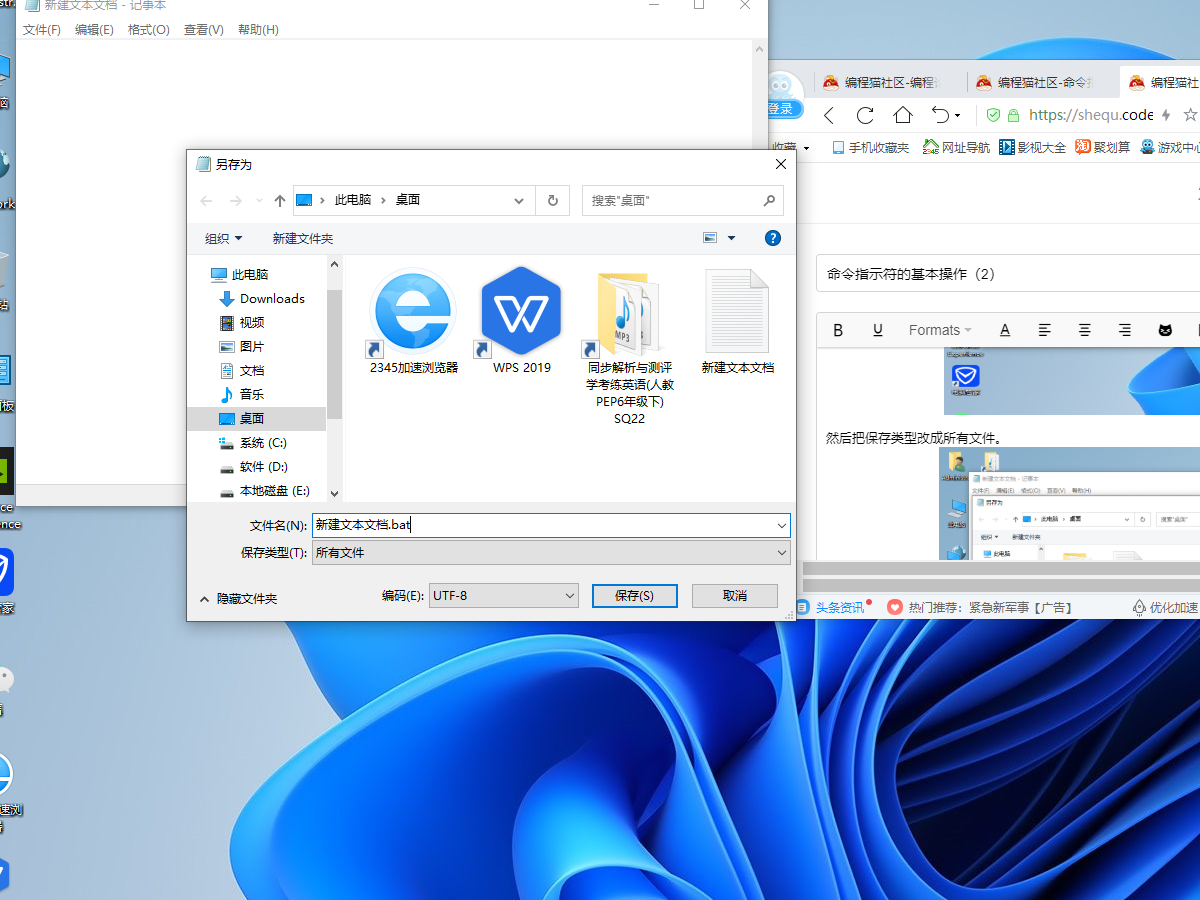This screenshot has width=1200, height=900.
Task: Switch to the 编程猫社区-编程 browser tab
Action: pyautogui.click(x=890, y=83)
